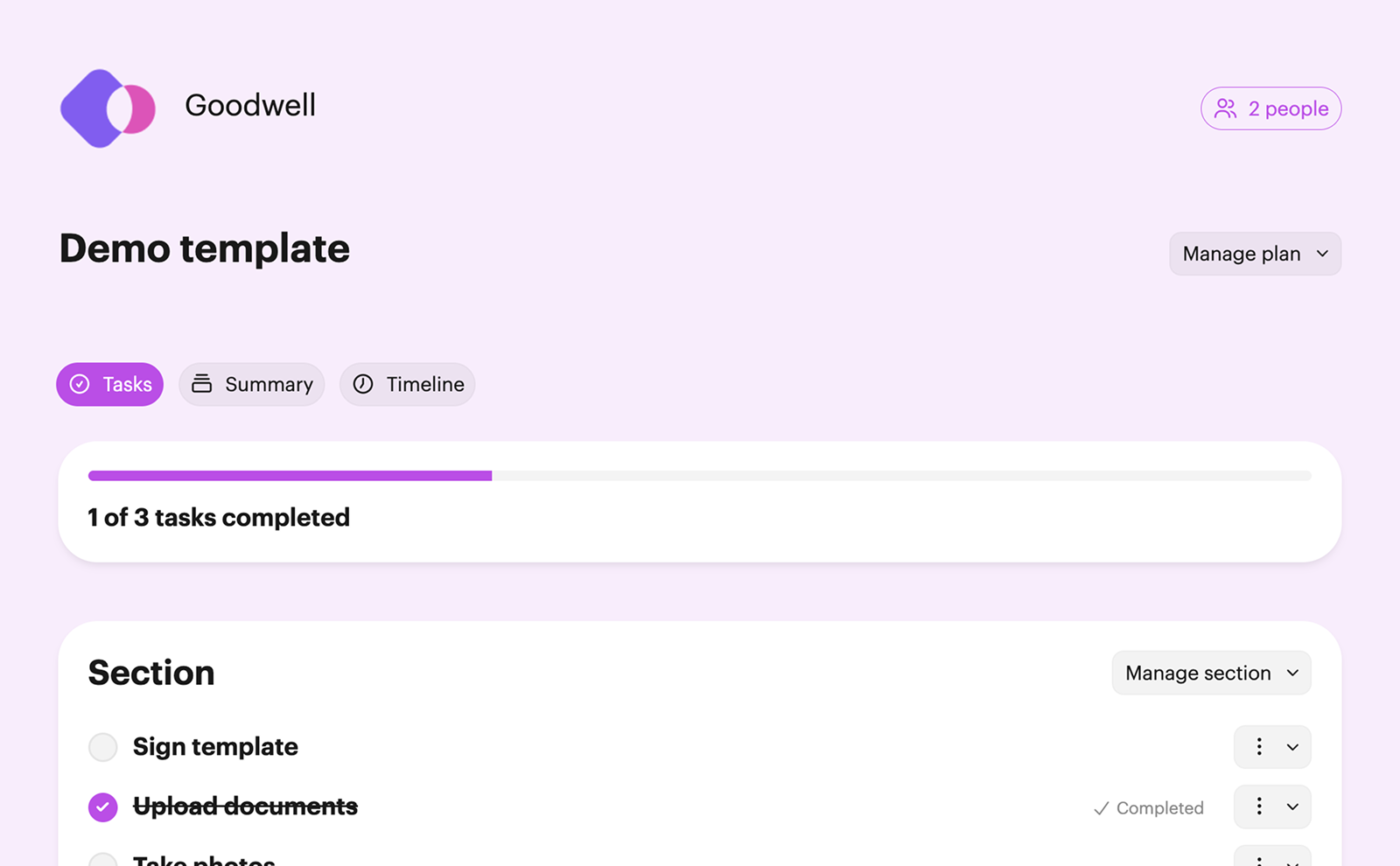Screen dimensions: 1400x866
Task: Click the Goodwell logo icon
Action: click(x=108, y=108)
